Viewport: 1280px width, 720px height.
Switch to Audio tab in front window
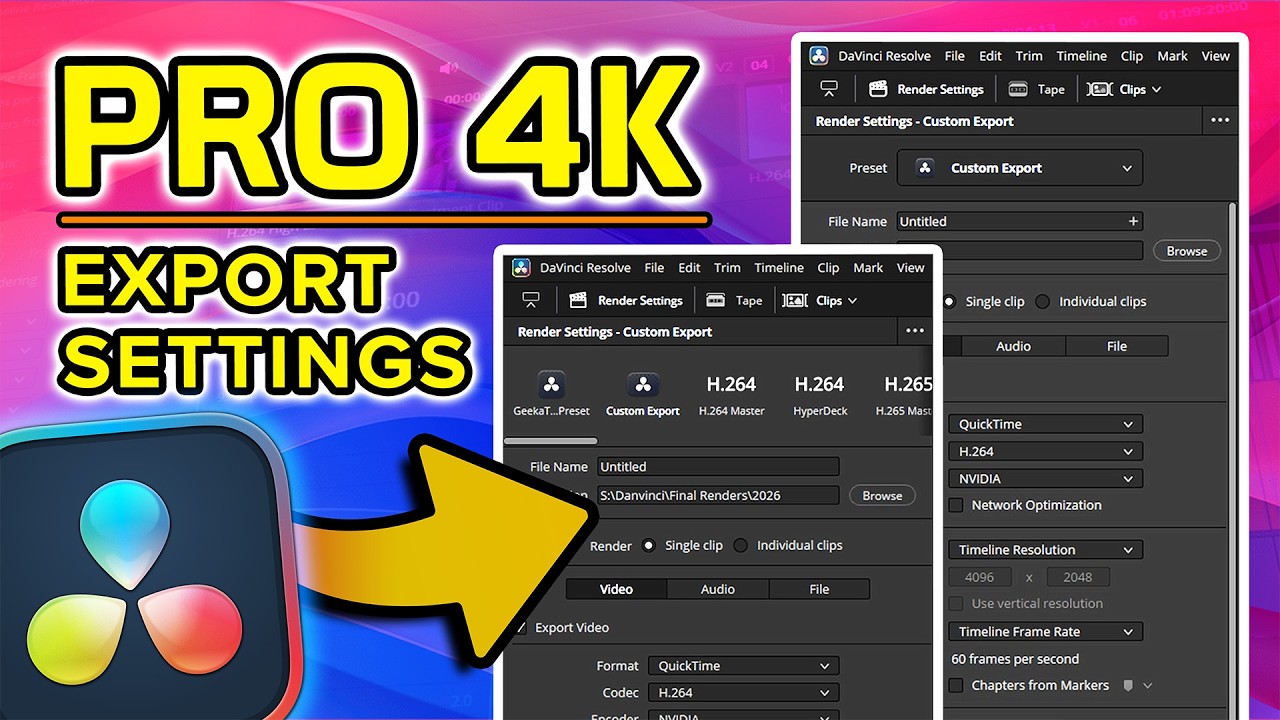(x=718, y=589)
